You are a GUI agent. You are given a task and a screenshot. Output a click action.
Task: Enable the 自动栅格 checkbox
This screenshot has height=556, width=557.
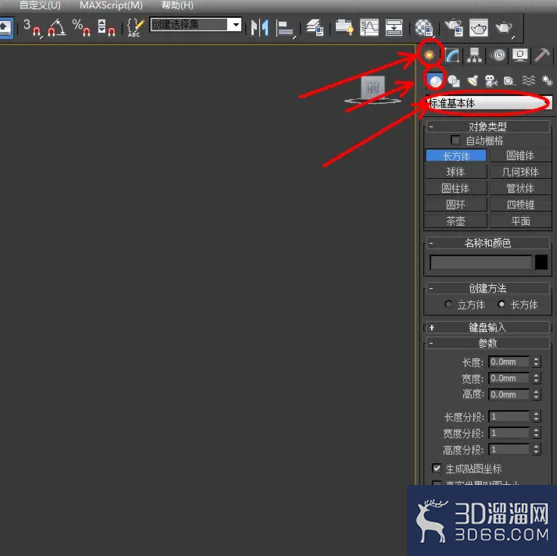click(x=455, y=140)
